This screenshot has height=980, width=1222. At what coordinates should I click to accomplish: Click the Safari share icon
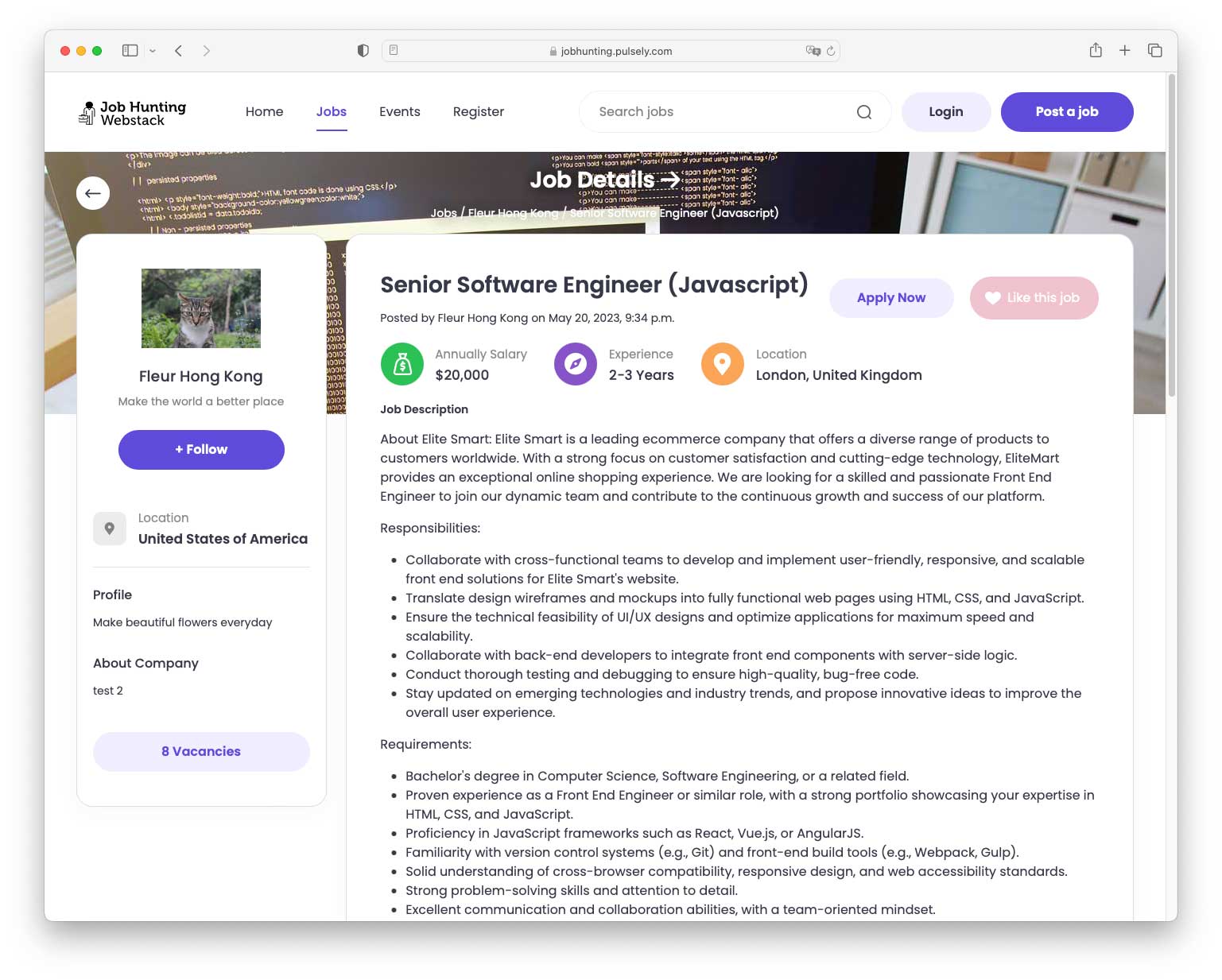(x=1095, y=51)
